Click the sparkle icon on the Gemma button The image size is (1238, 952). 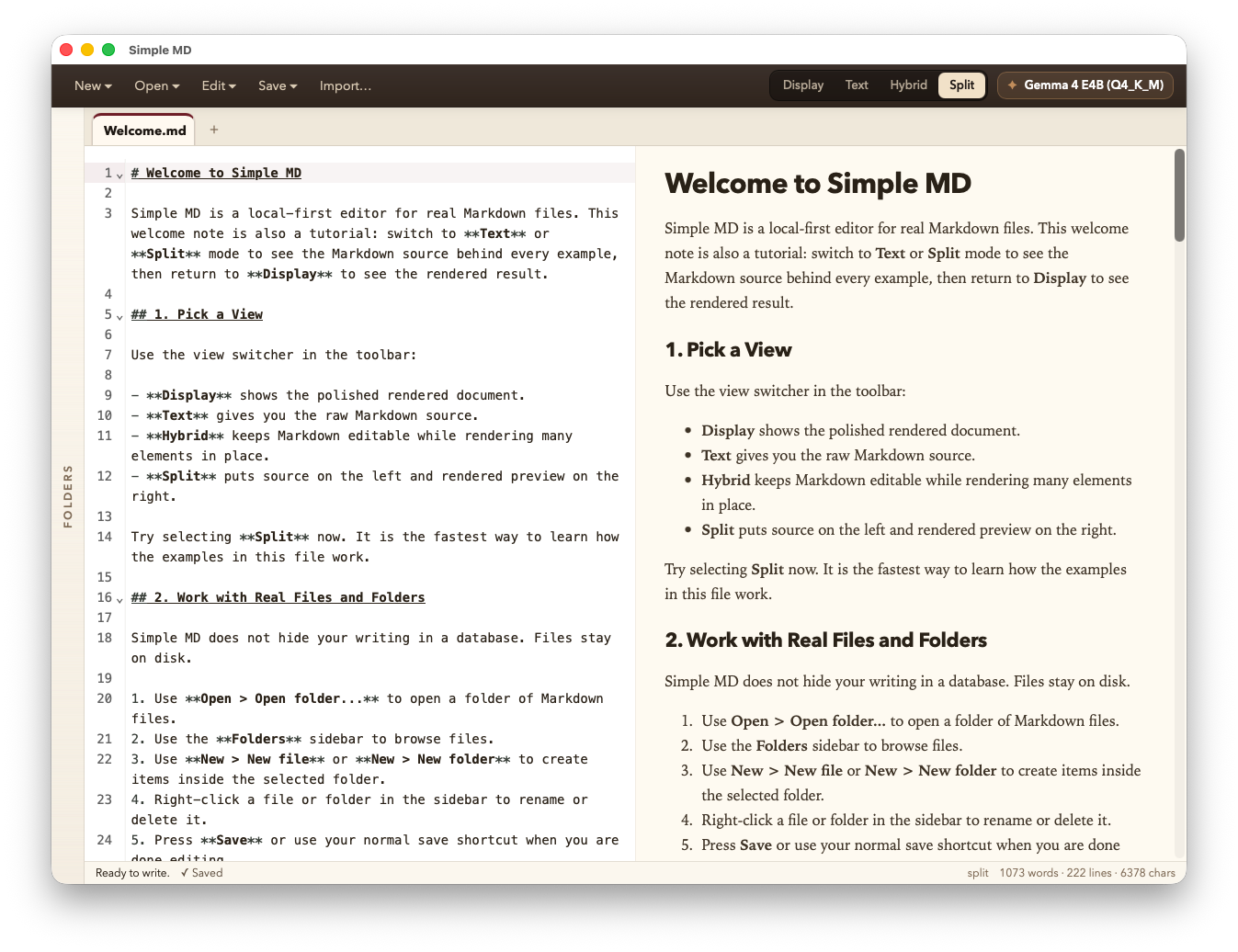pos(1012,85)
